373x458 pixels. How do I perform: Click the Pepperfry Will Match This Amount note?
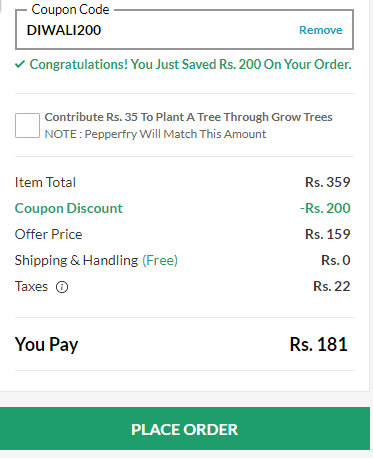155,134
